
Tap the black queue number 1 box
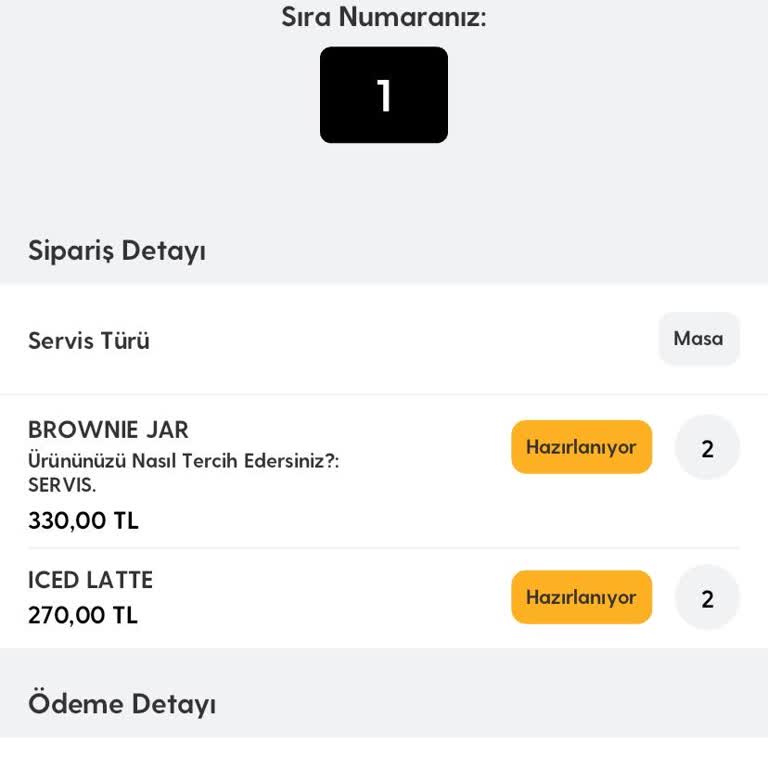pos(384,95)
